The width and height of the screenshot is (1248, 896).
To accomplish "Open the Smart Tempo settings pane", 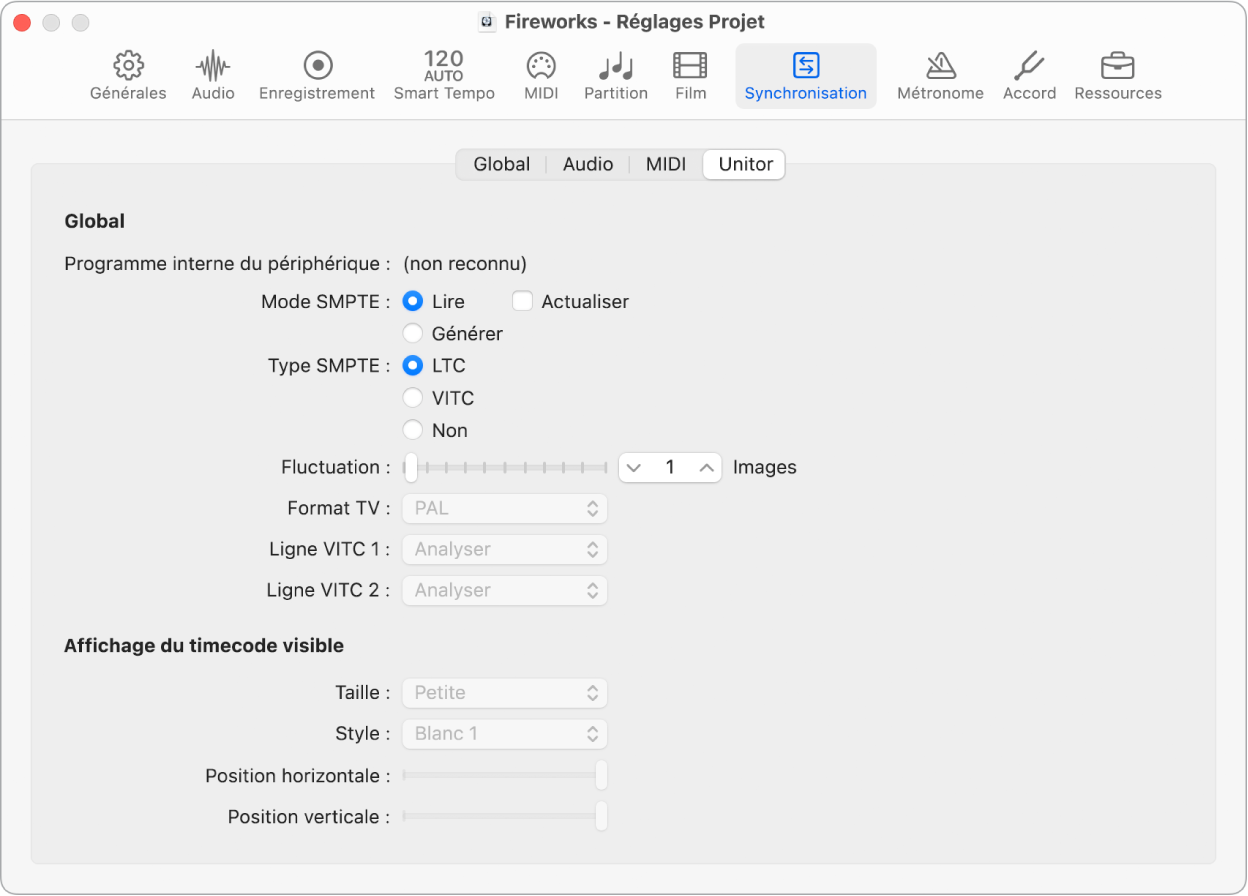I will coord(444,76).
